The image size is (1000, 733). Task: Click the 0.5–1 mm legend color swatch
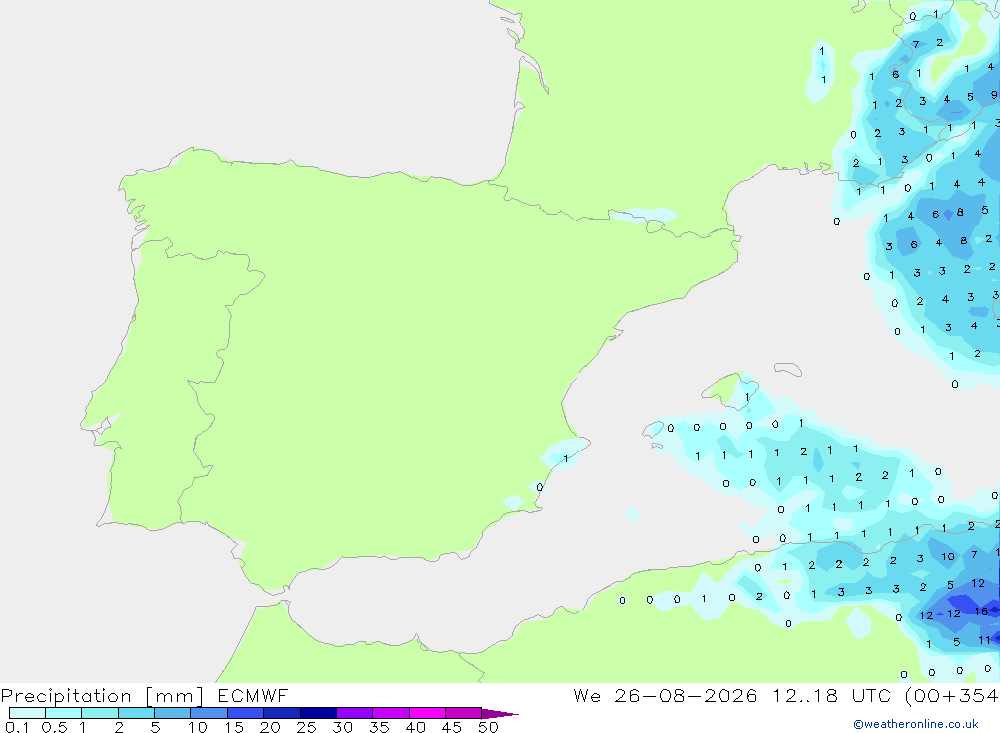coord(64,713)
